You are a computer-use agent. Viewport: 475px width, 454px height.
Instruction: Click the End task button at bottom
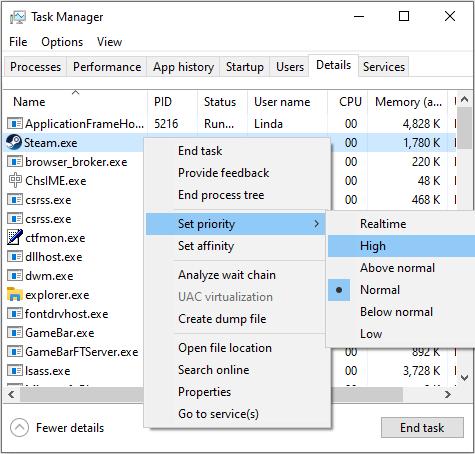(422, 427)
